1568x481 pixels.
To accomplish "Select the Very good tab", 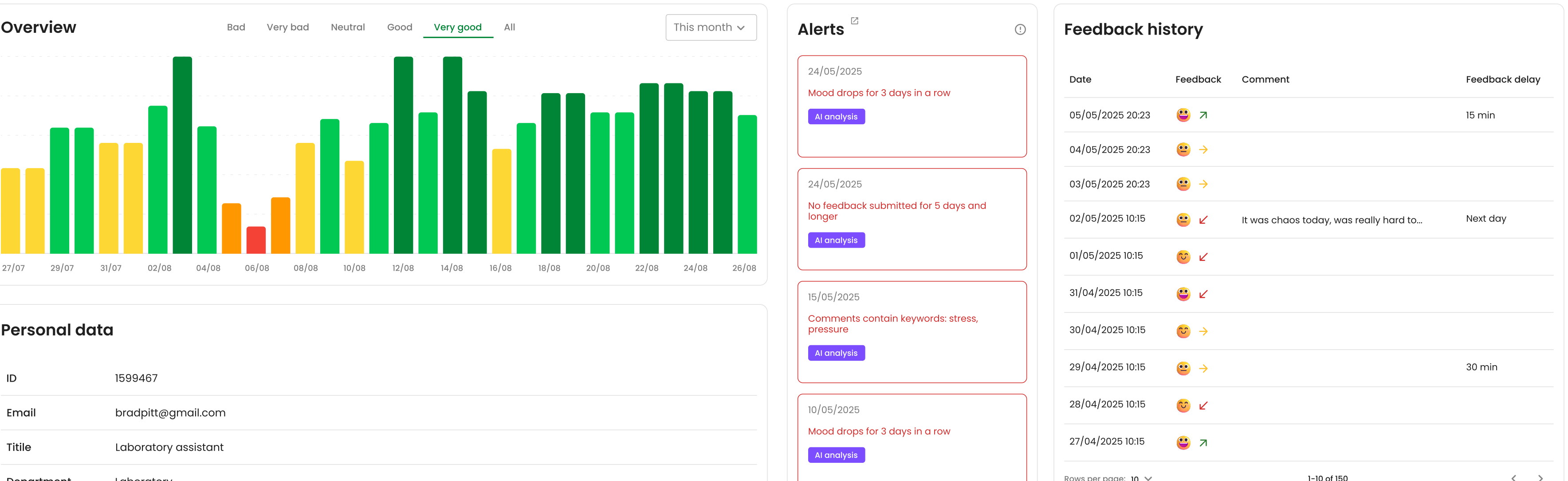I will [457, 28].
